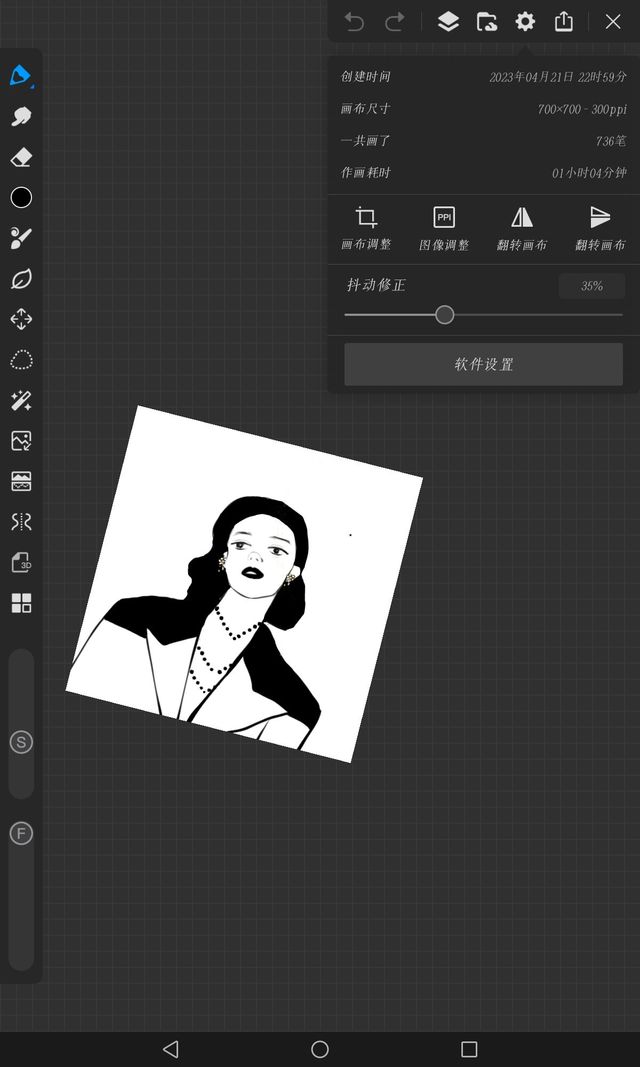Open the leaf-shaped tool
This screenshot has height=1067, width=640.
tap(21, 279)
